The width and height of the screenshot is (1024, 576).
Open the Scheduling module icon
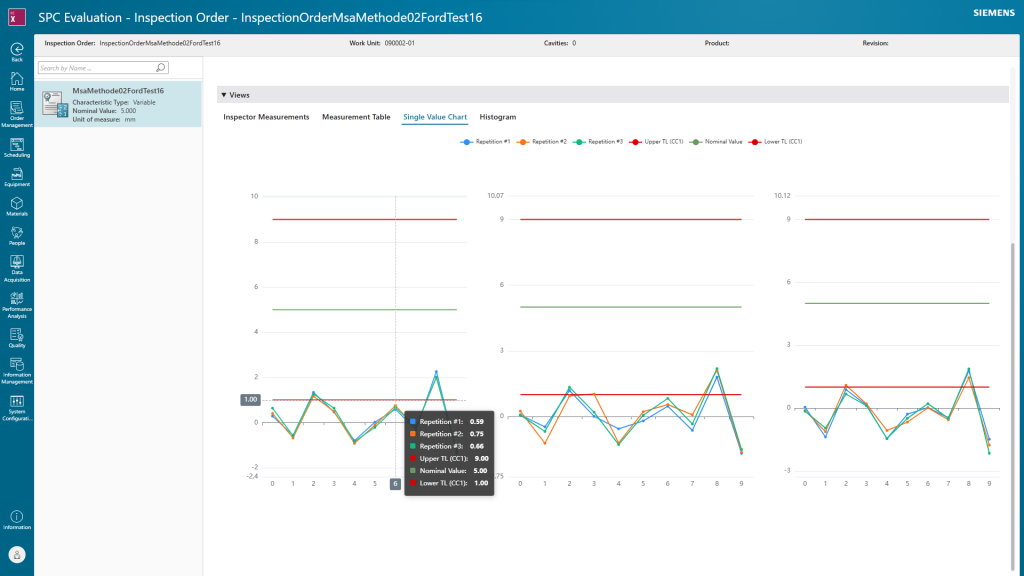click(x=17, y=145)
